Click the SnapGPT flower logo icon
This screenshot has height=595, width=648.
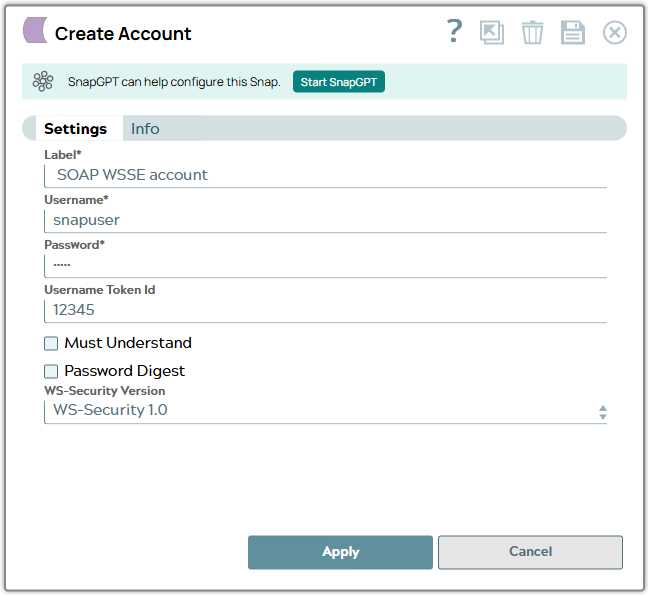(43, 81)
